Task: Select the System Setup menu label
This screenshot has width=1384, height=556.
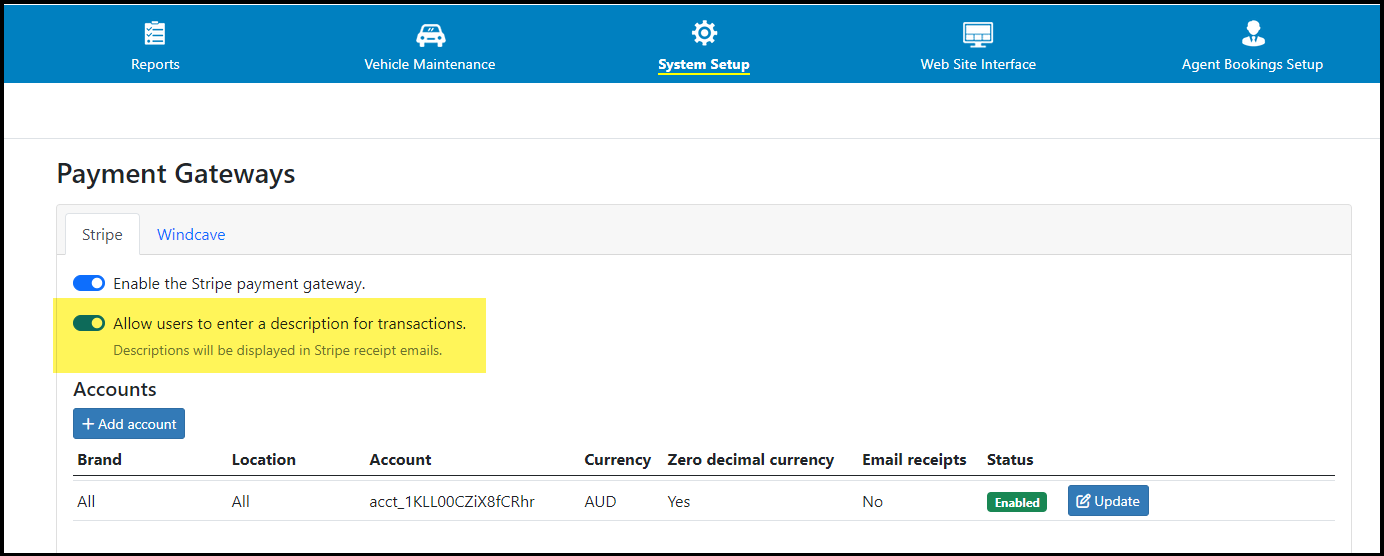Action: 704,64
